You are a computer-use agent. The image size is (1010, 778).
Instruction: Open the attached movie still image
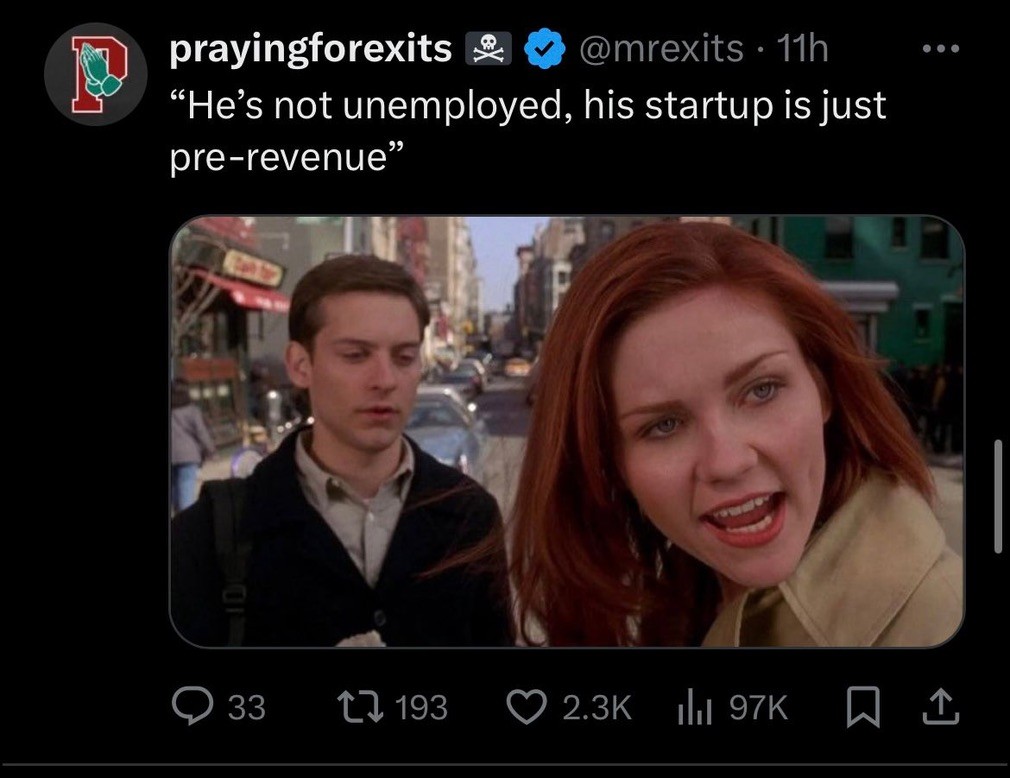coord(566,432)
